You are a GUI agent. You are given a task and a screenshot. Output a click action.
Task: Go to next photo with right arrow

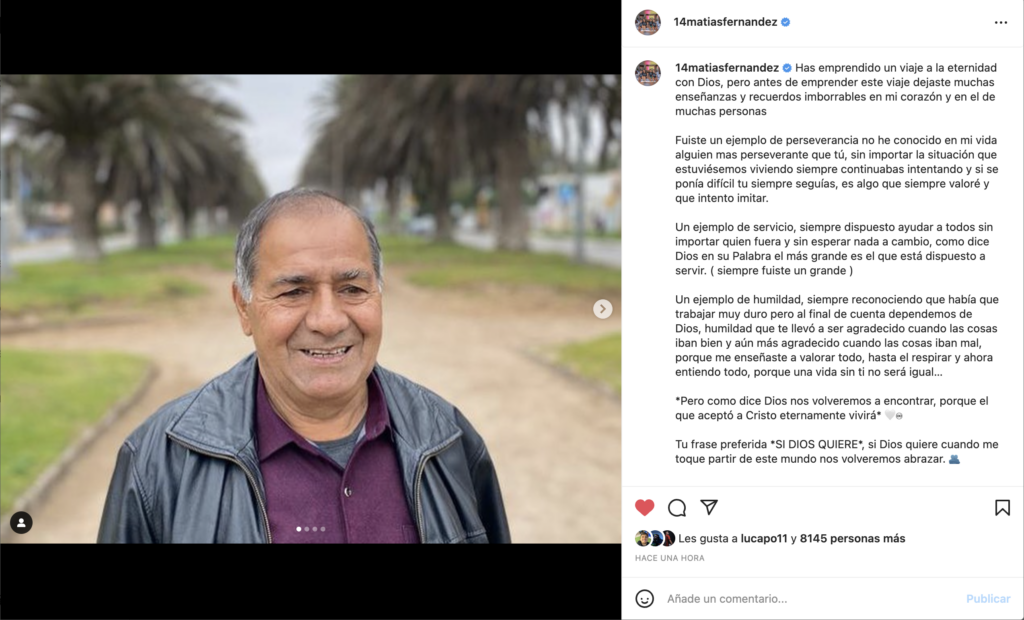click(x=602, y=308)
